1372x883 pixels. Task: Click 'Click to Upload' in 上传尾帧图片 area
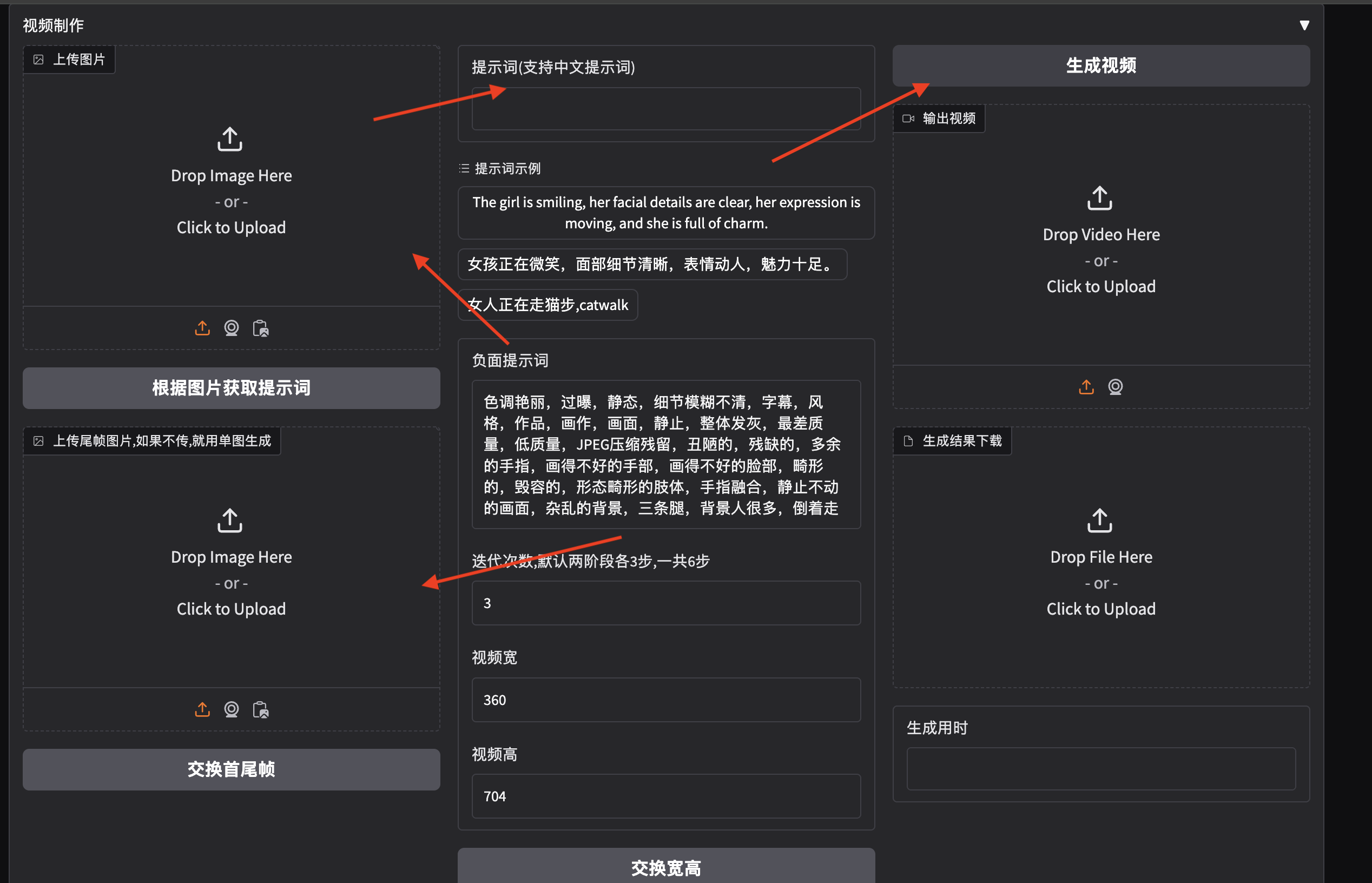click(x=231, y=609)
